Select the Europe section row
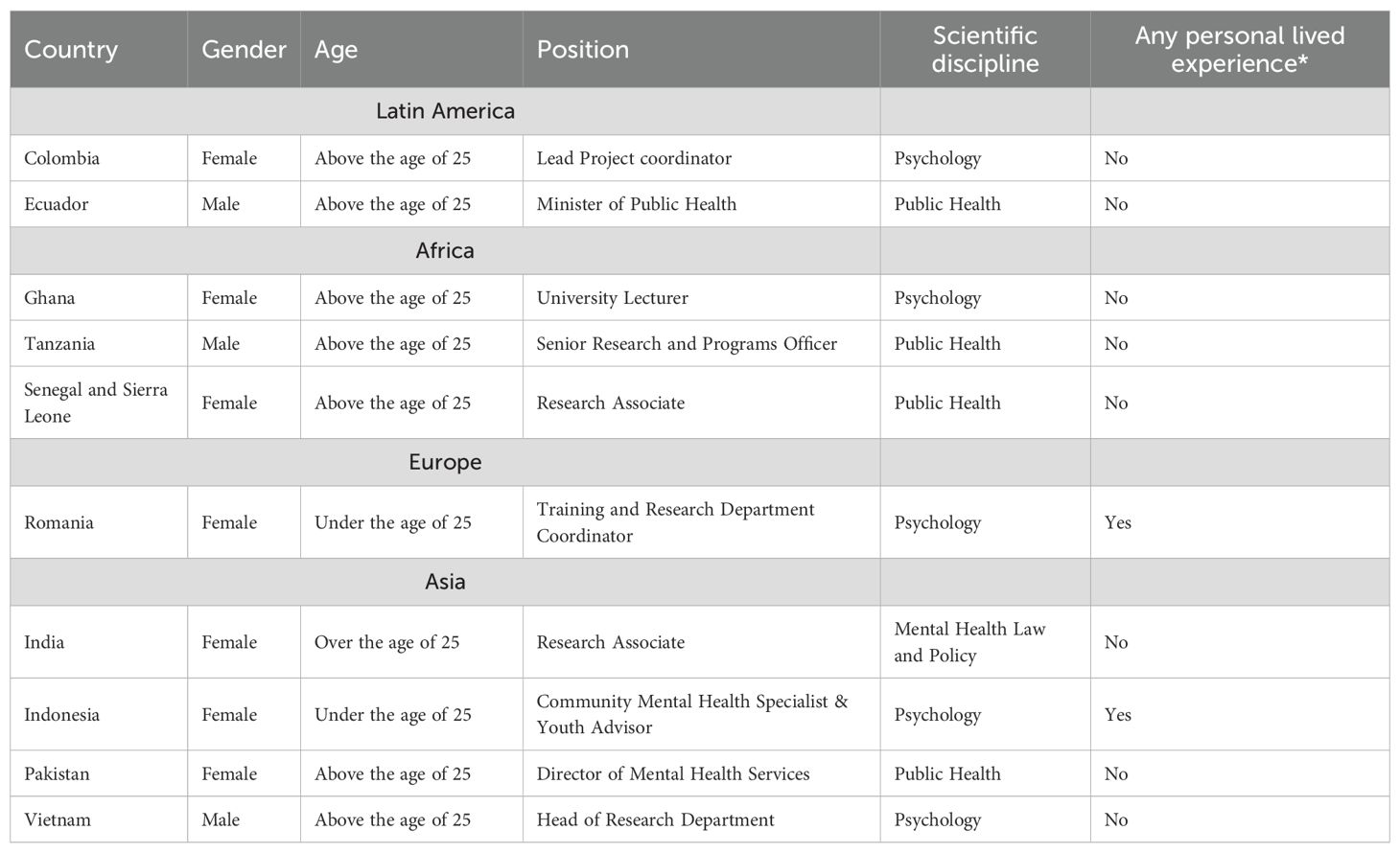 [x=445, y=462]
